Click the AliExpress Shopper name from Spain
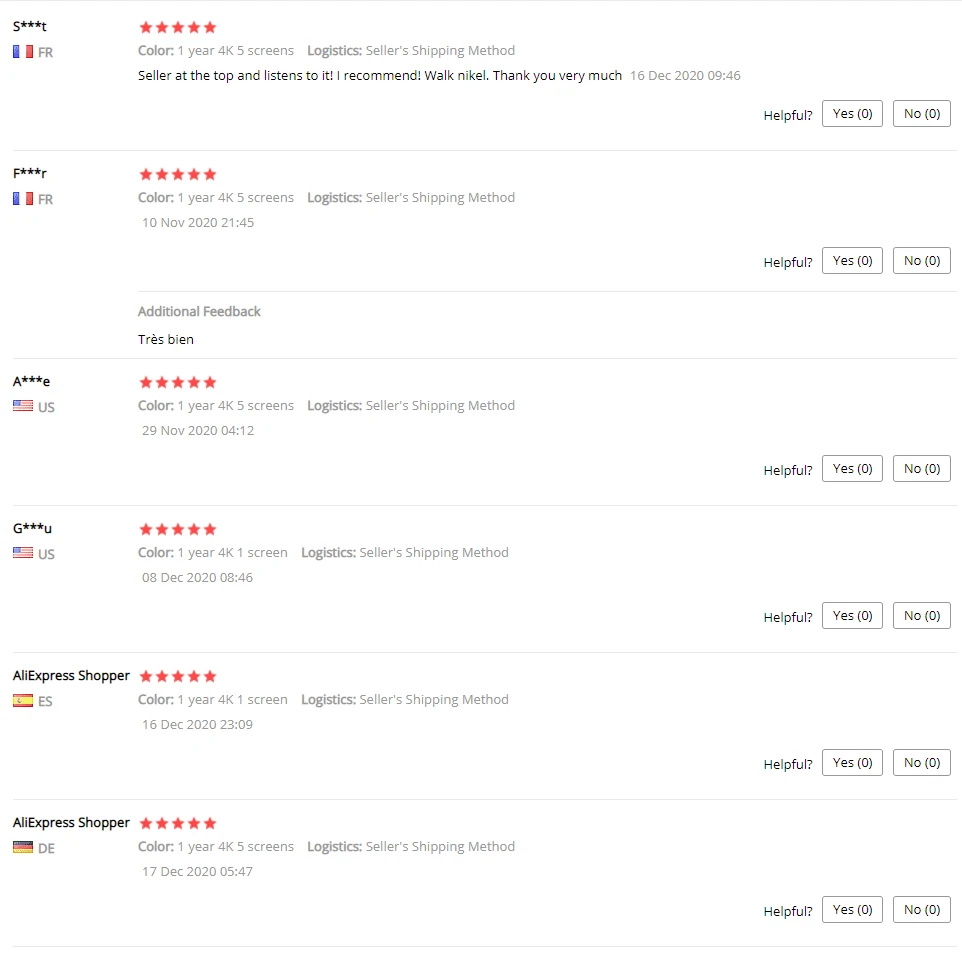 point(71,676)
